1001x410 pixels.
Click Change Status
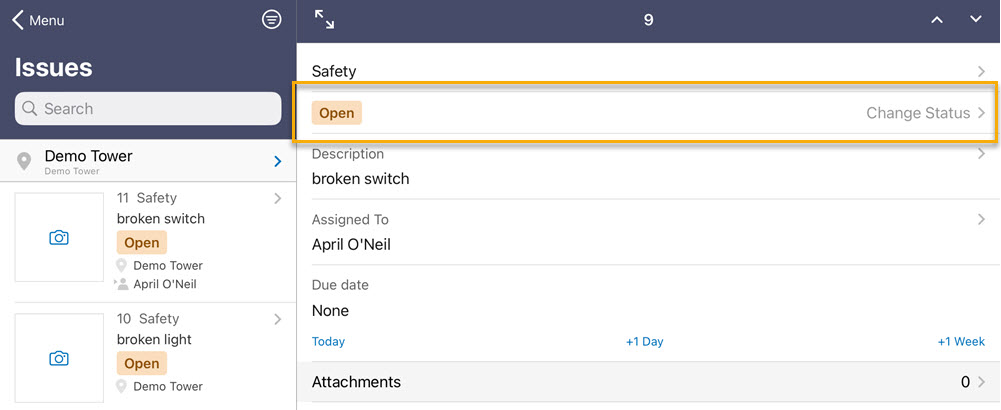pyautogui.click(x=925, y=113)
